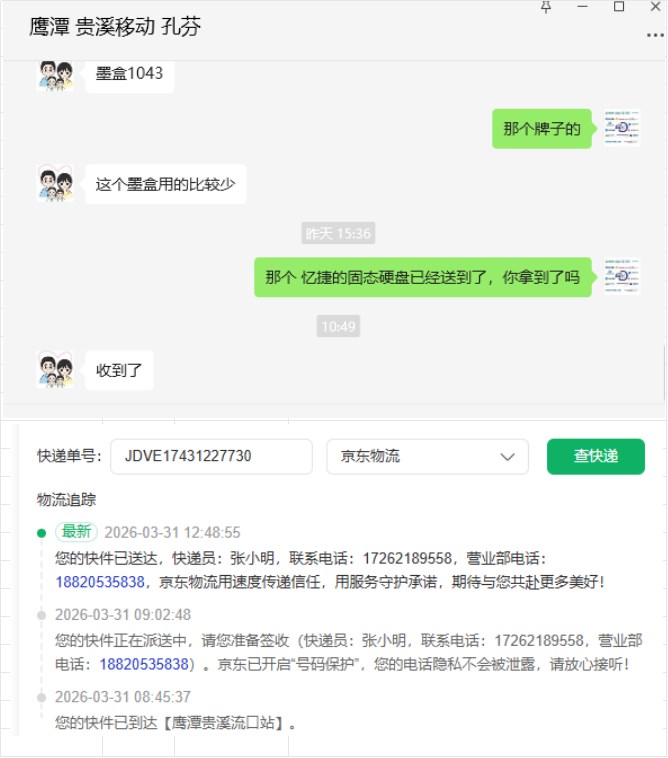This screenshot has height=758, width=668.
Task: Click contact avatar beside 这个墨盒用的比较少
Action: tap(56, 184)
